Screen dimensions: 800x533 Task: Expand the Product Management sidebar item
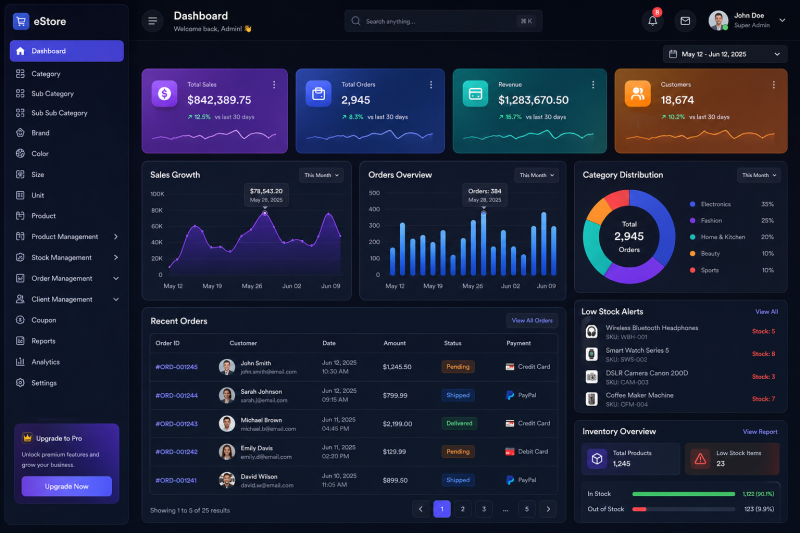click(x=67, y=237)
